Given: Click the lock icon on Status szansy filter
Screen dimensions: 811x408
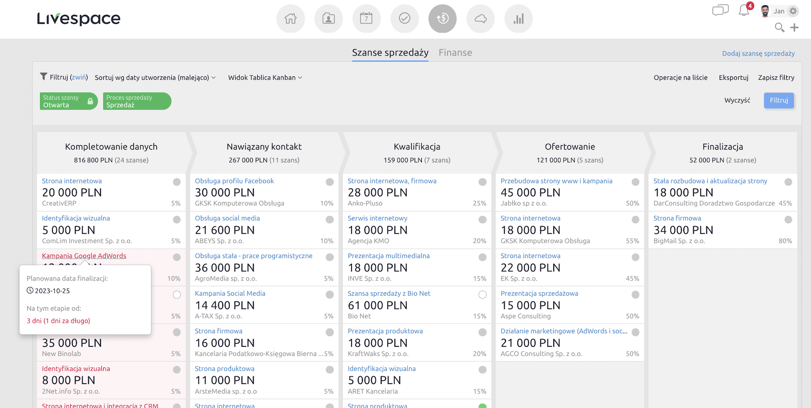Looking at the screenshot, I should pos(91,101).
